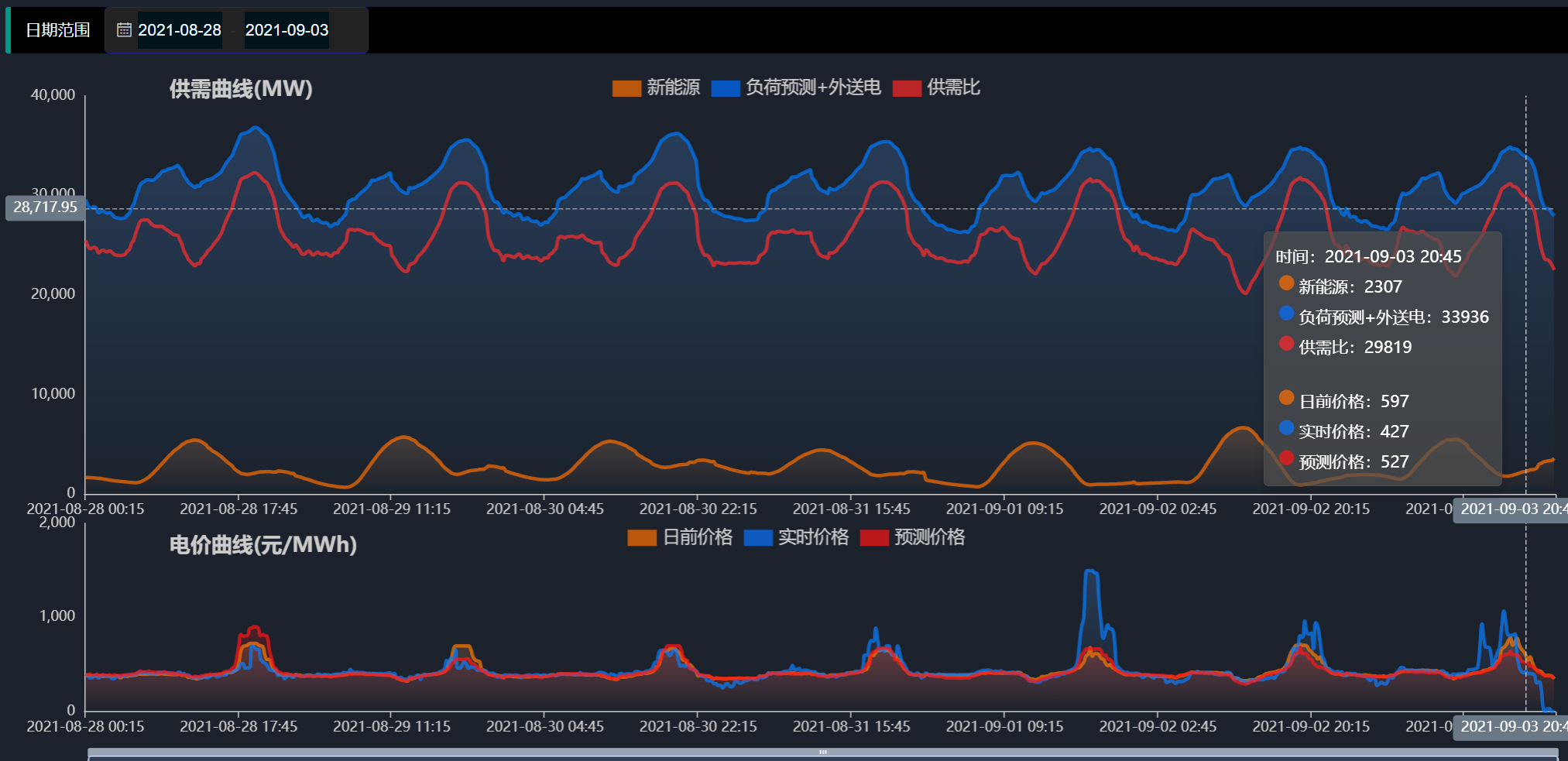Click the 供需曲线(MW) chart title
The height and width of the screenshot is (761, 1568).
241,89
